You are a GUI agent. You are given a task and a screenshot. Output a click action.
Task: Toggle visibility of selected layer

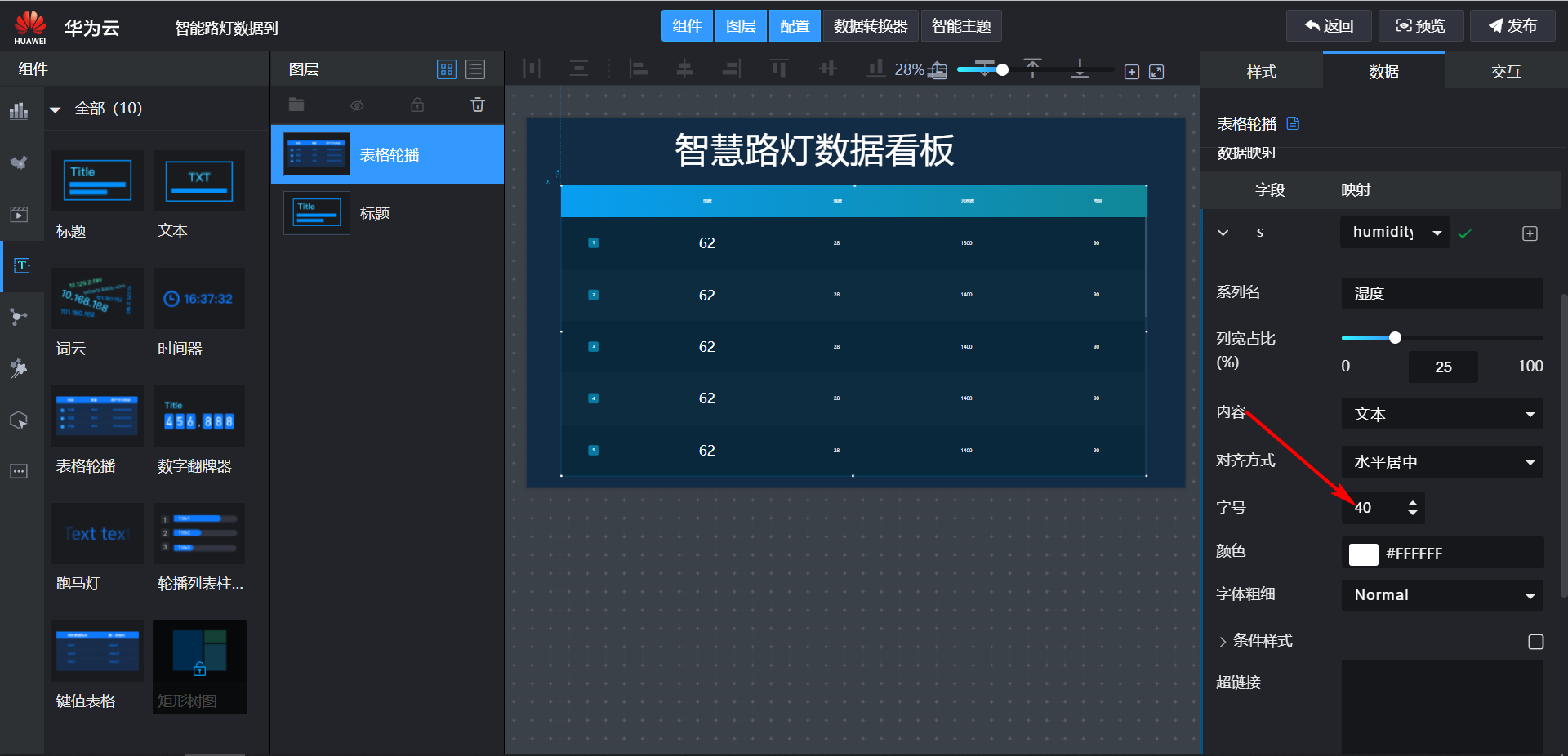[357, 105]
